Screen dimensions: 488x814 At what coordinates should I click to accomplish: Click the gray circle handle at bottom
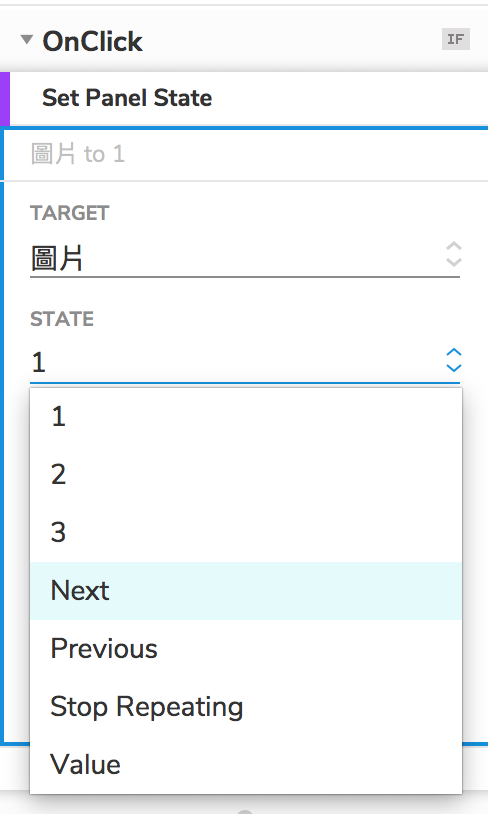click(245, 811)
